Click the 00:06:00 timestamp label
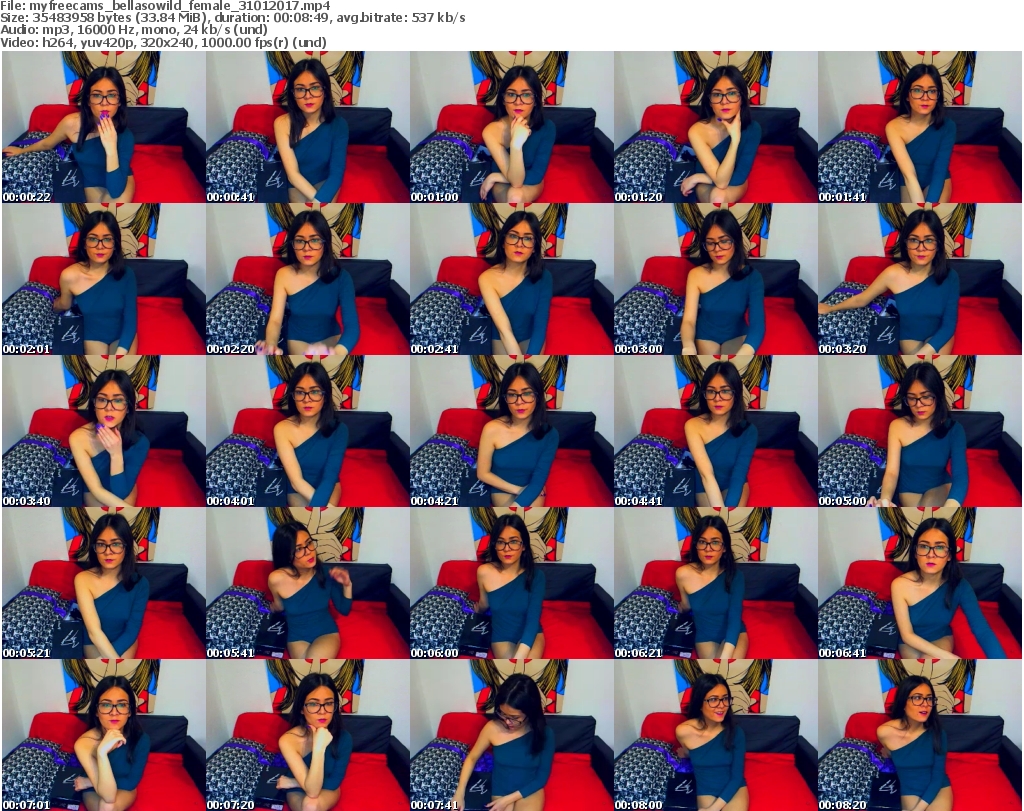This screenshot has height=811, width=1024. pos(434,653)
